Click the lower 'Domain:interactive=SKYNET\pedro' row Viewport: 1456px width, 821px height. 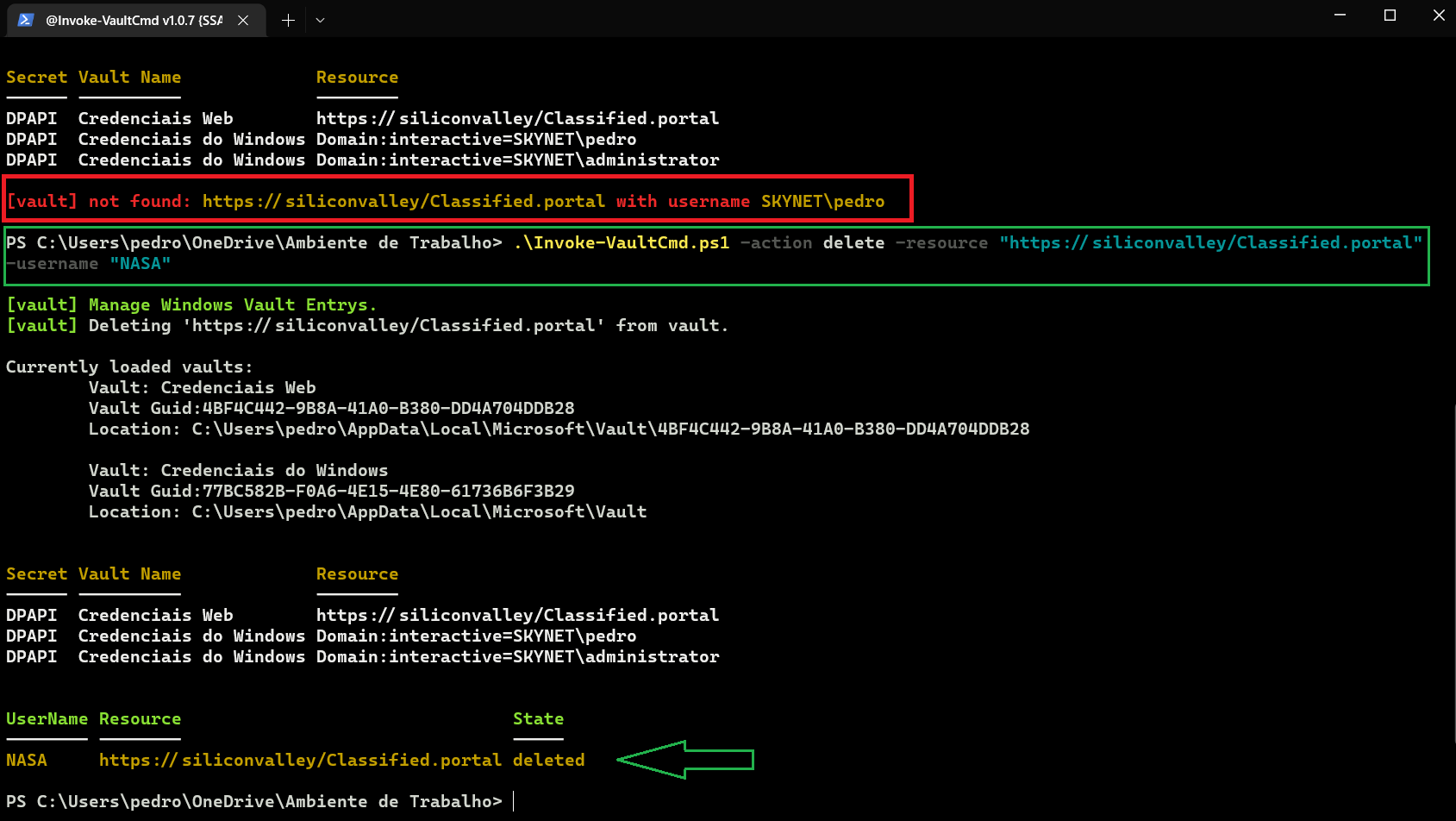322,636
